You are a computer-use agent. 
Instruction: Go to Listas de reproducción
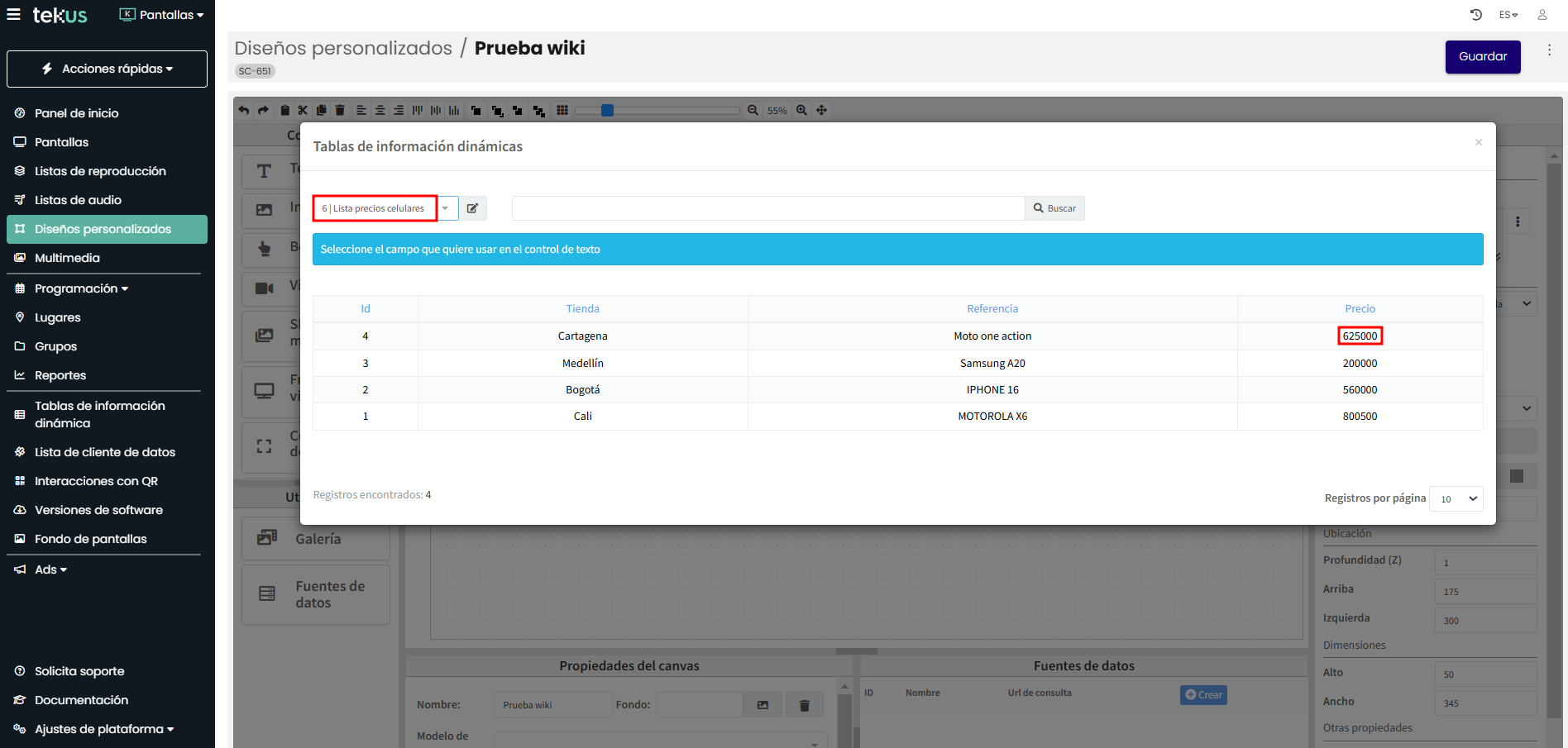100,171
